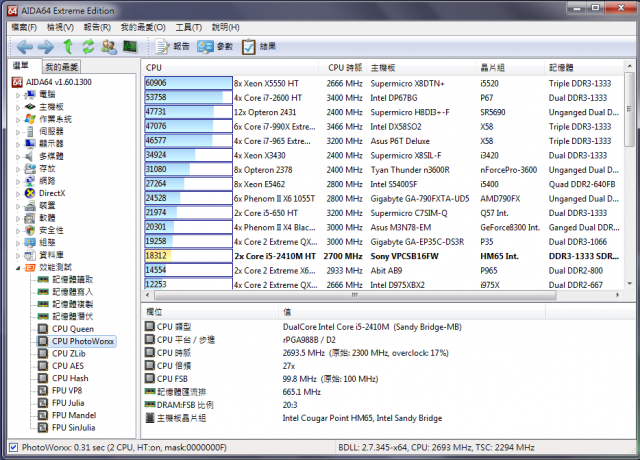
Task: Expand the security tree node
Action: click(x=18, y=231)
